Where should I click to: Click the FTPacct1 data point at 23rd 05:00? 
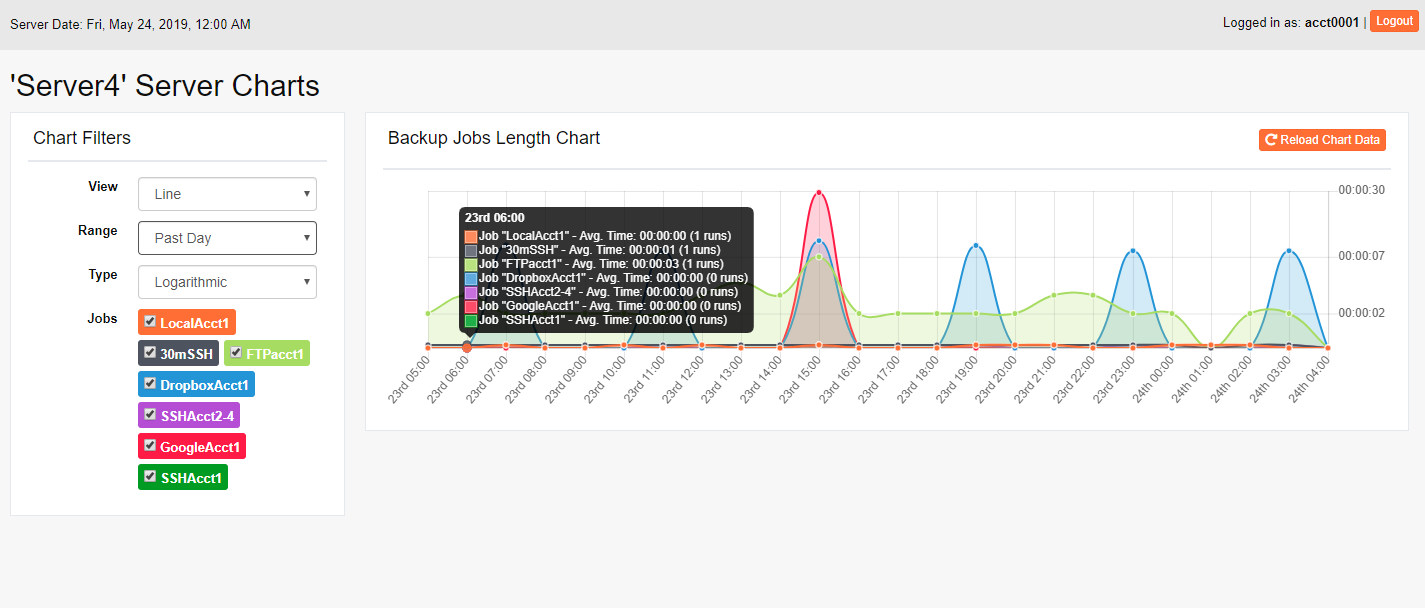428,313
